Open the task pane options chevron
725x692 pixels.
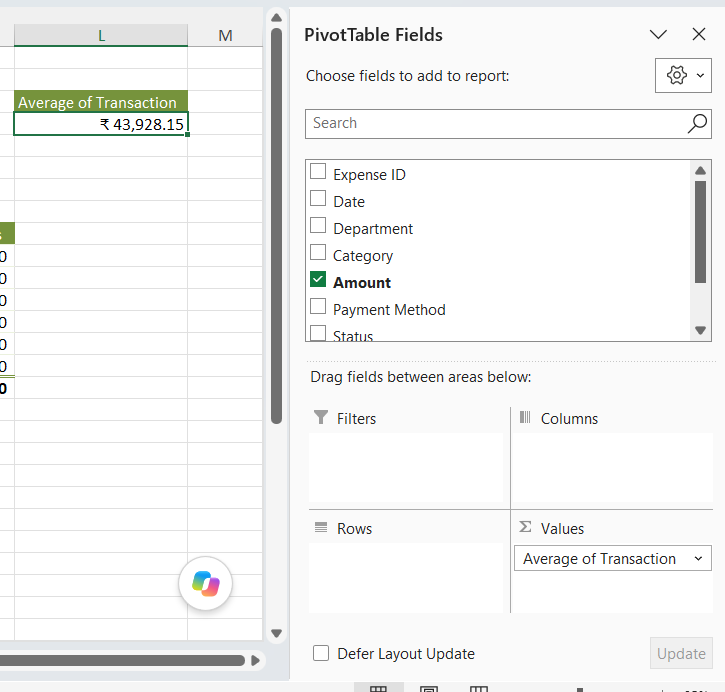tap(658, 34)
